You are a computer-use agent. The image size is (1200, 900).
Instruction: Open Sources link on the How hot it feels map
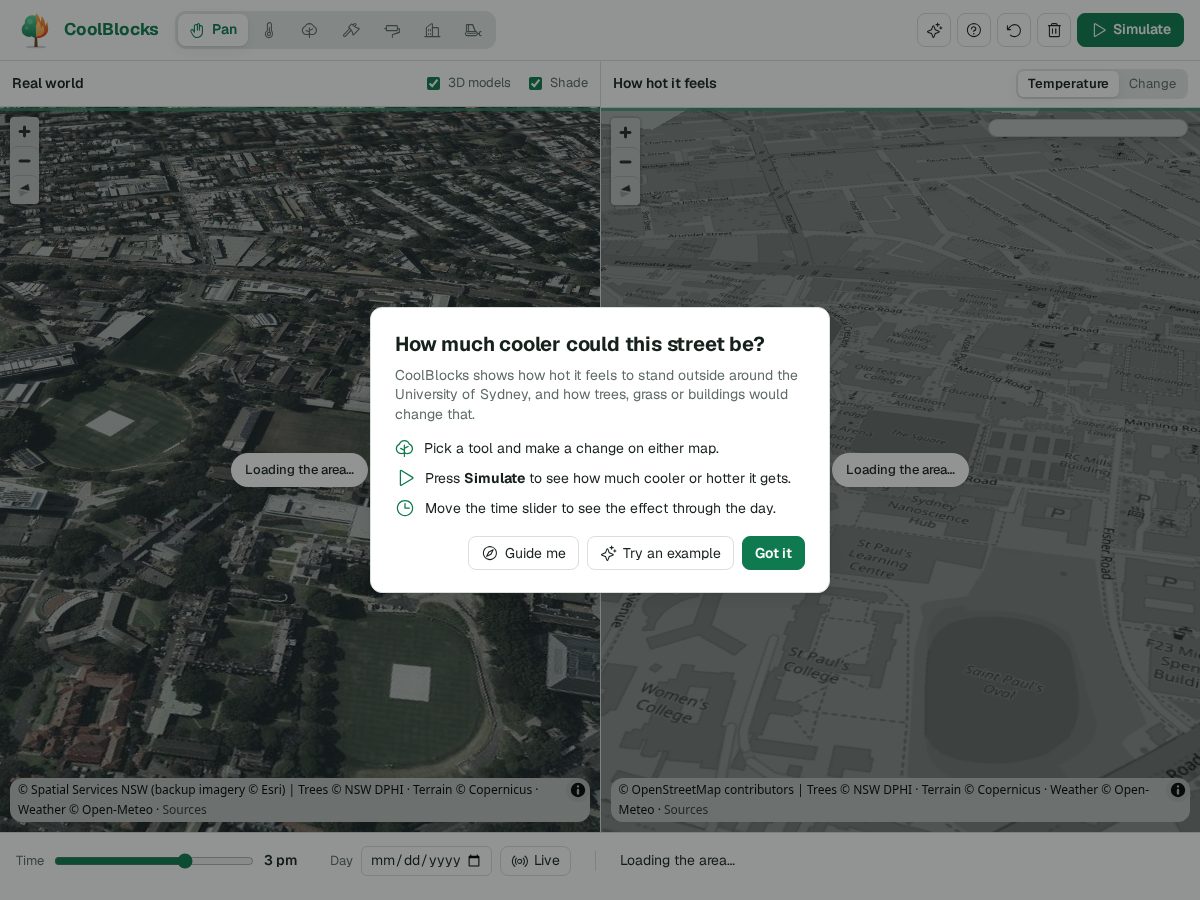[x=686, y=810]
